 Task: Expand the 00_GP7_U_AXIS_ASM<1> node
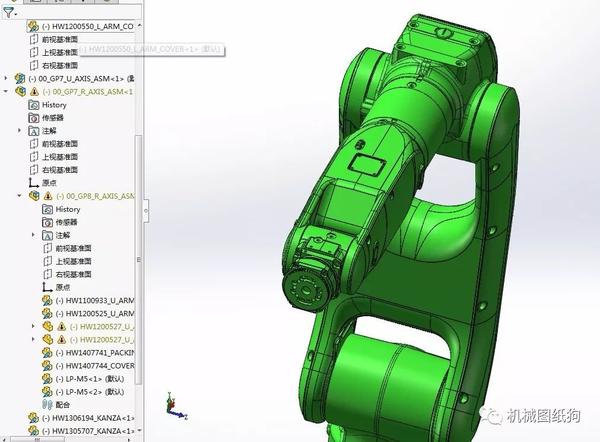click(5, 78)
